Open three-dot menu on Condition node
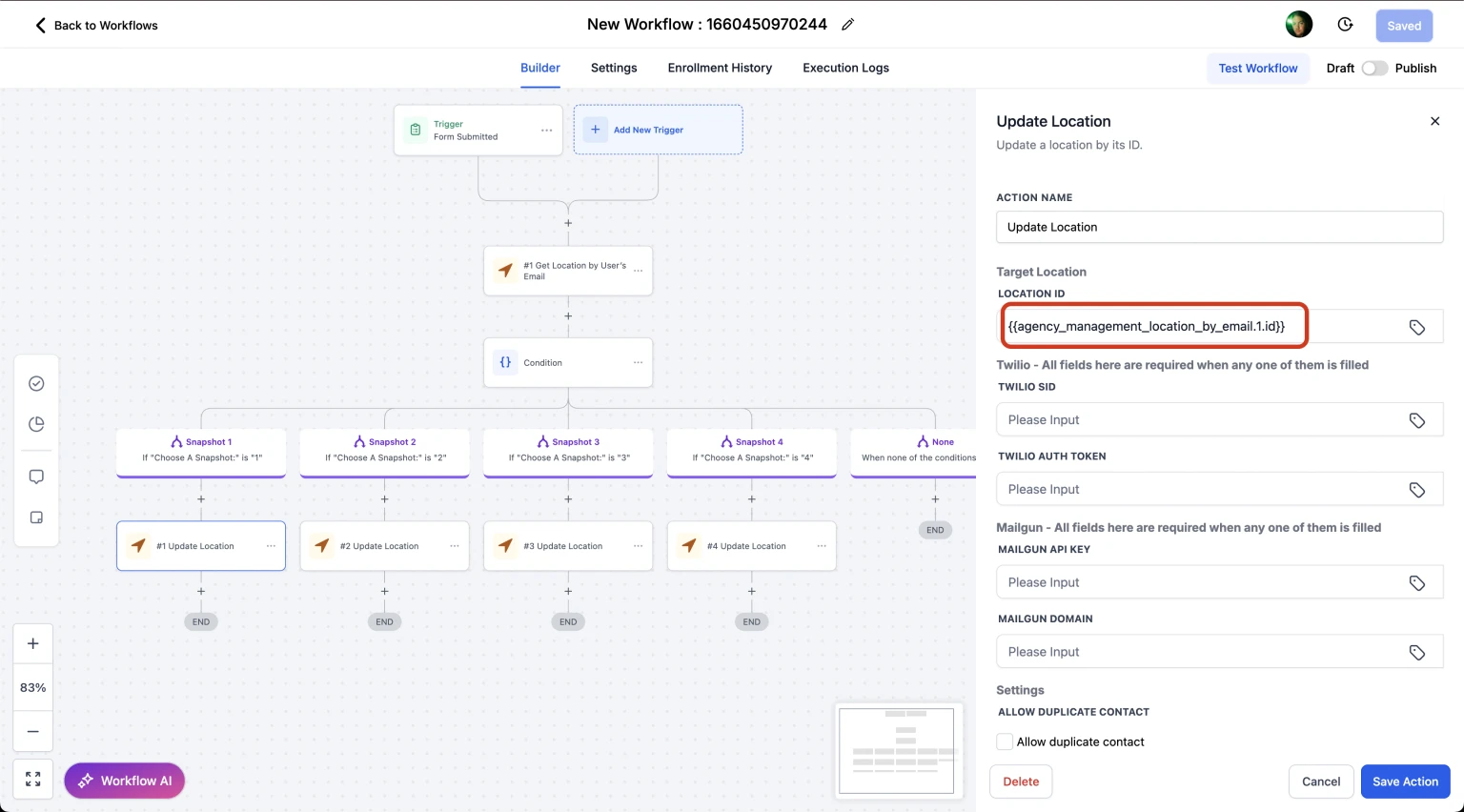Screen dimensions: 1464x812 [x=638, y=362]
